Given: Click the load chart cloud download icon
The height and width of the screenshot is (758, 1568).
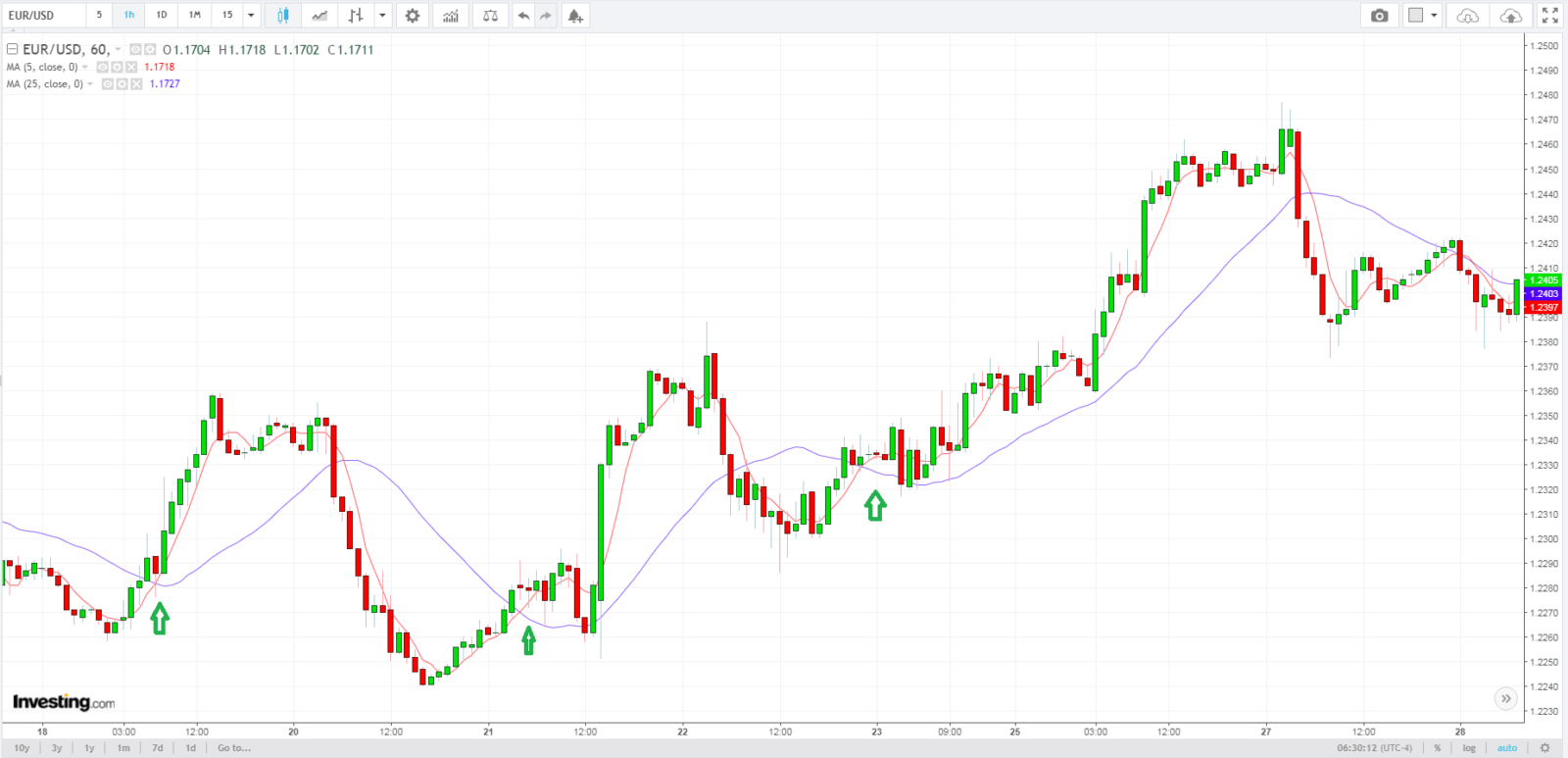Looking at the screenshot, I should 1467,16.
